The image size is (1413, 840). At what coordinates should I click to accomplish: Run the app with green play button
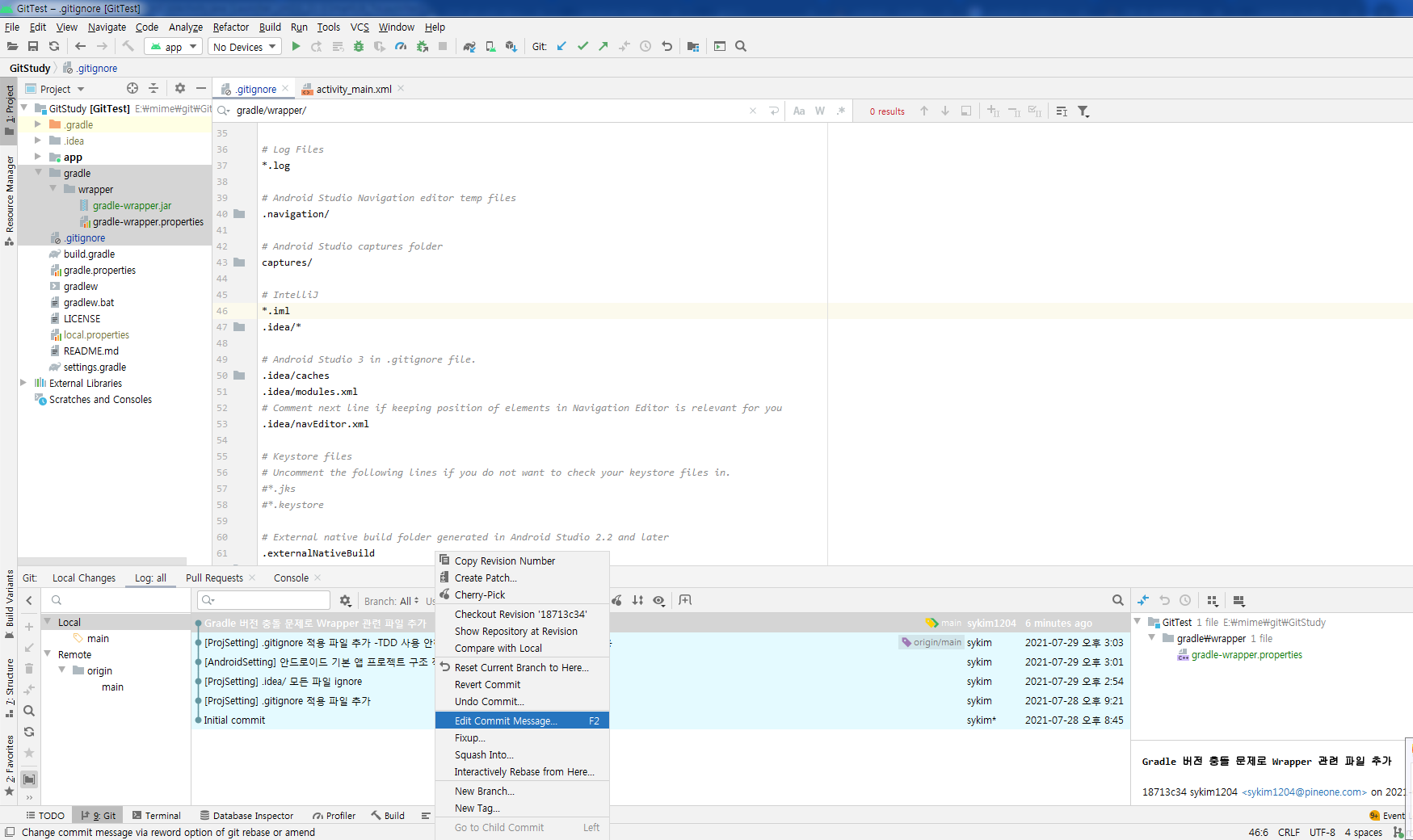[x=296, y=46]
